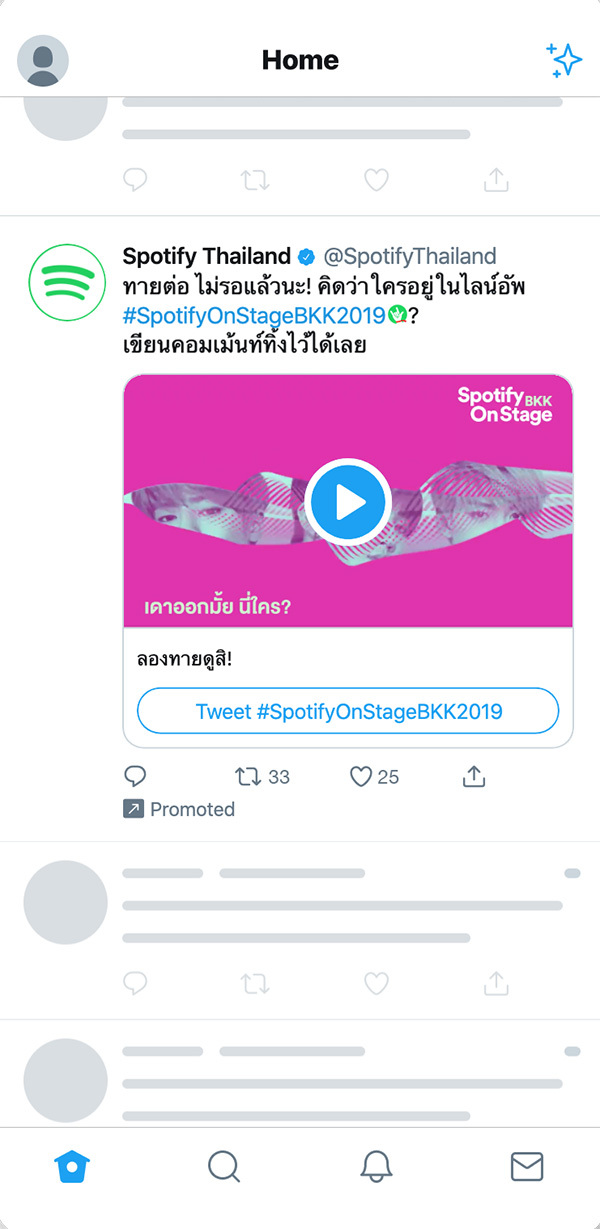
Task: Reply to the Spotify Thailand tweet
Action: coord(135,776)
